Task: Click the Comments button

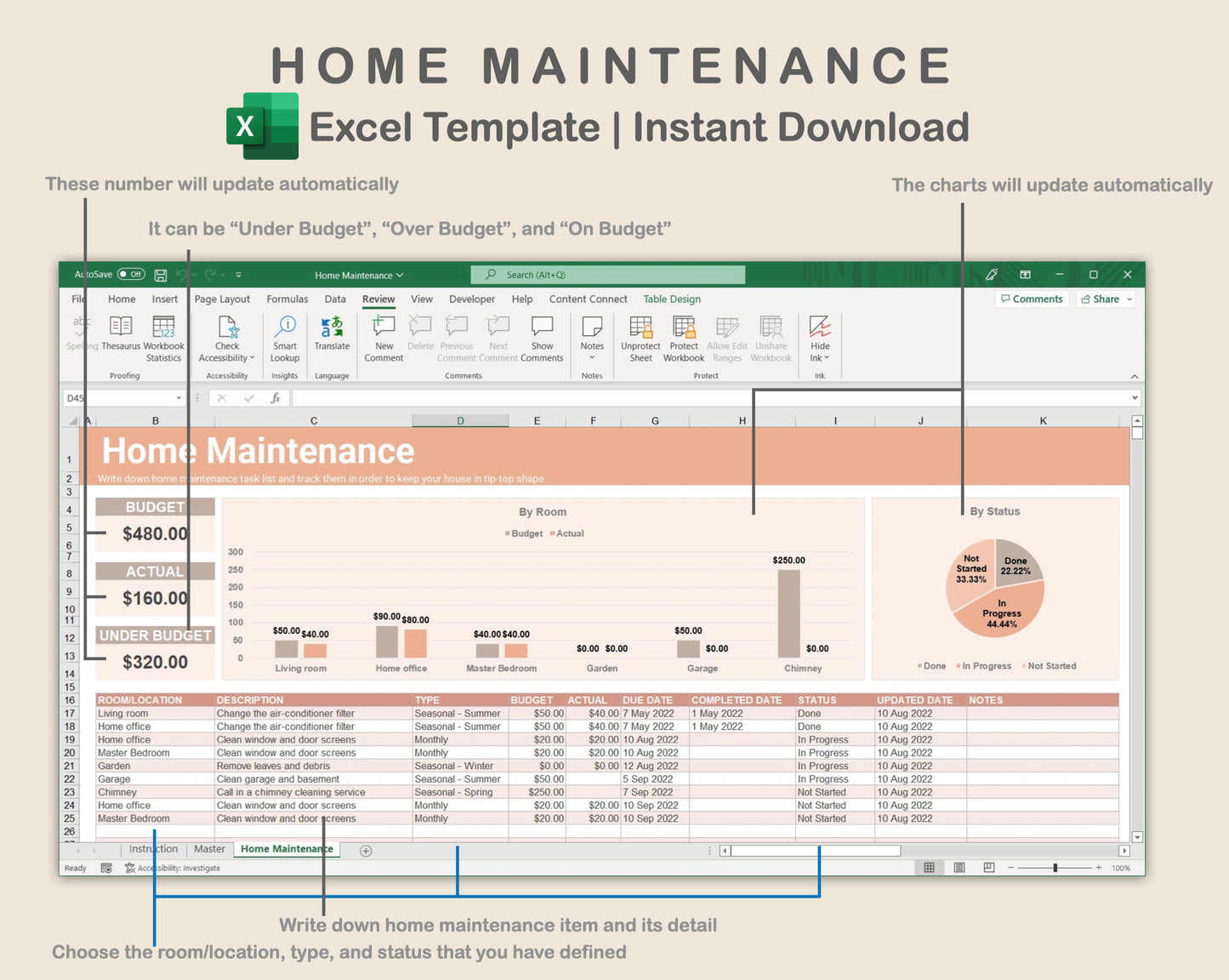Action: (1032, 299)
